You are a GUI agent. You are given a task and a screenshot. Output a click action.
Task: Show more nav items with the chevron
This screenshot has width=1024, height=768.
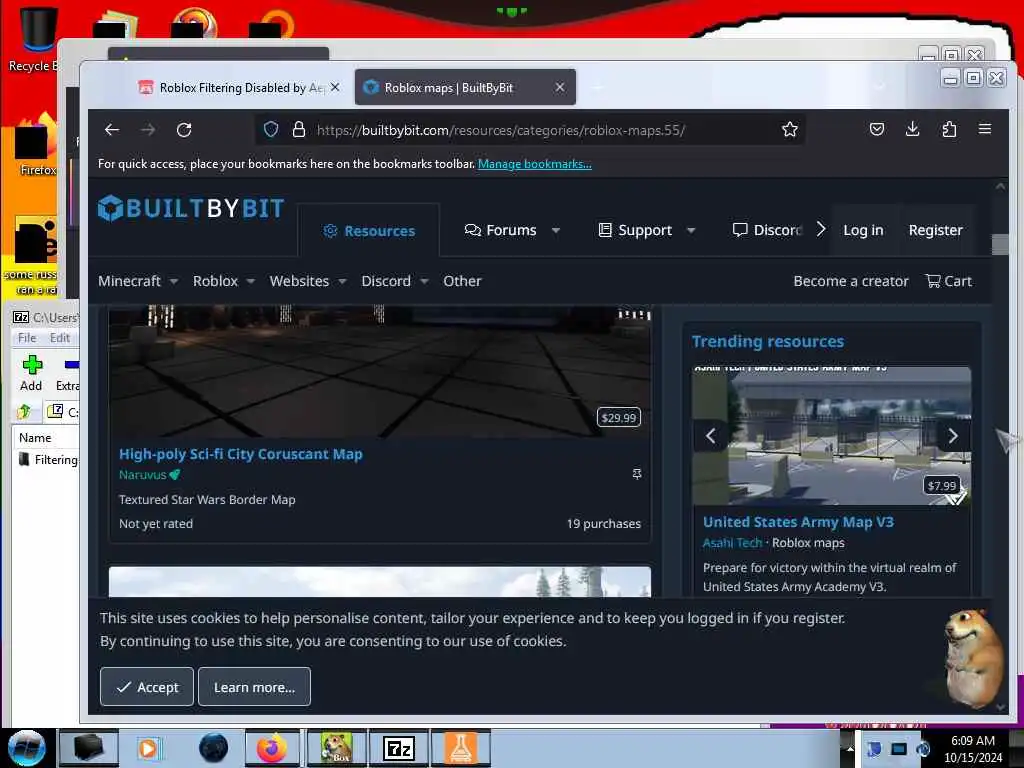pos(821,229)
